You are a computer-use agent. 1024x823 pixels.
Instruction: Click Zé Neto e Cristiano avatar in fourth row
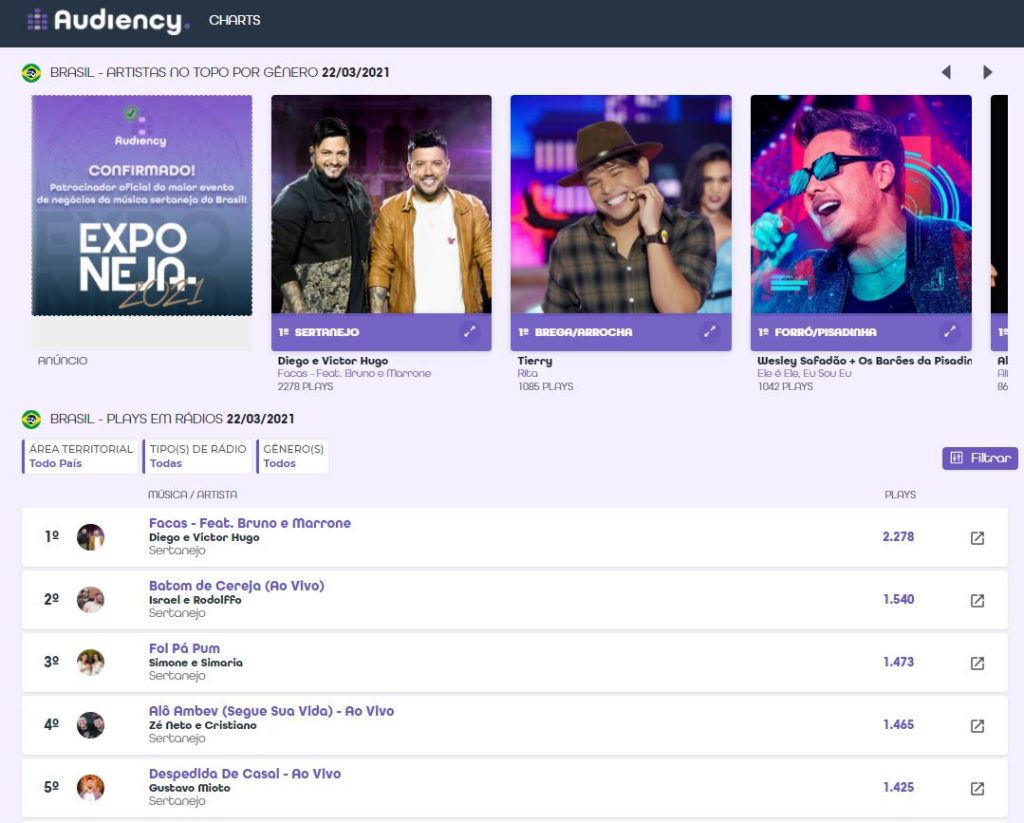pos(91,725)
